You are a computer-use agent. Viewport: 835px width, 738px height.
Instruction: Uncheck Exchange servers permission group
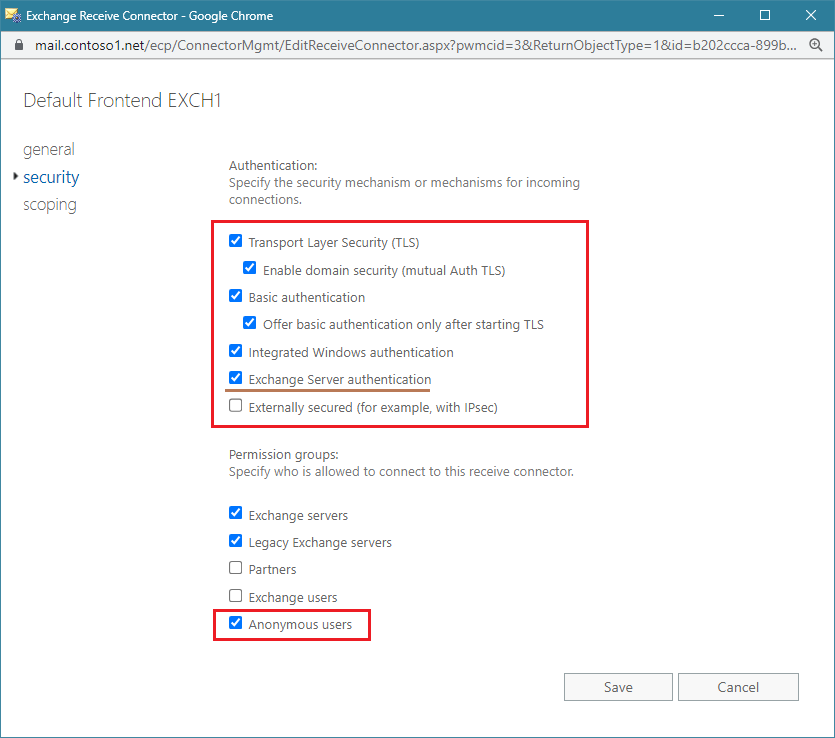[235, 513]
